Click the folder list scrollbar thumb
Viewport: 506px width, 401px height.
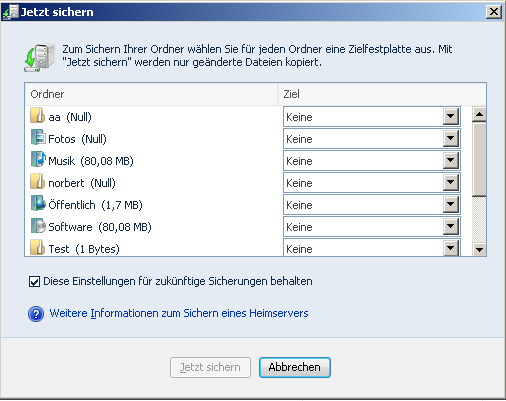coord(479,159)
